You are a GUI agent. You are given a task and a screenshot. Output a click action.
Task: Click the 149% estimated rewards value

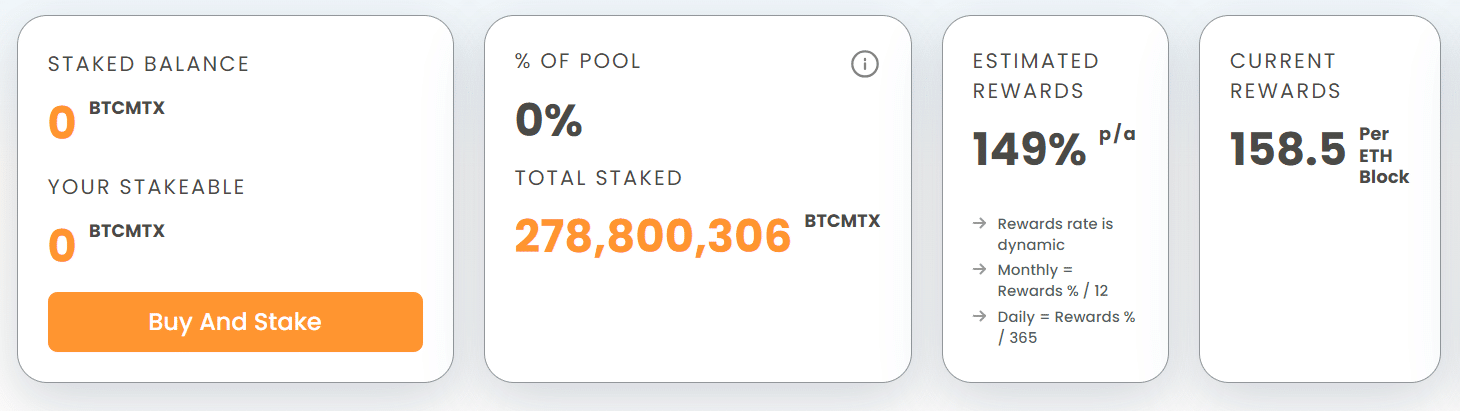(x=1029, y=150)
